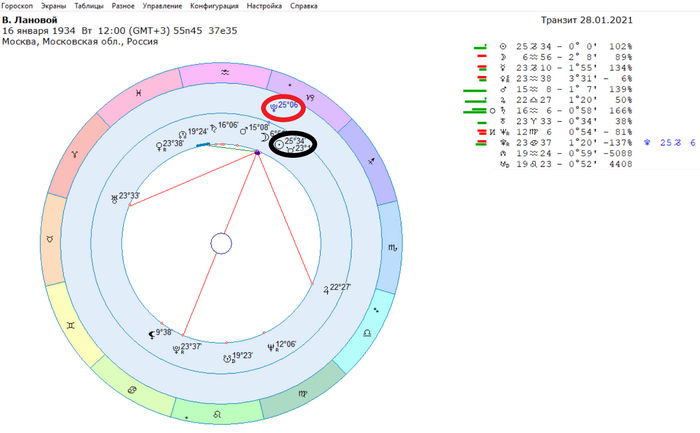Select the Mercury row with 134% in the table
Image resolution: width=700 pixels, height=433 pixels.
[554, 68]
